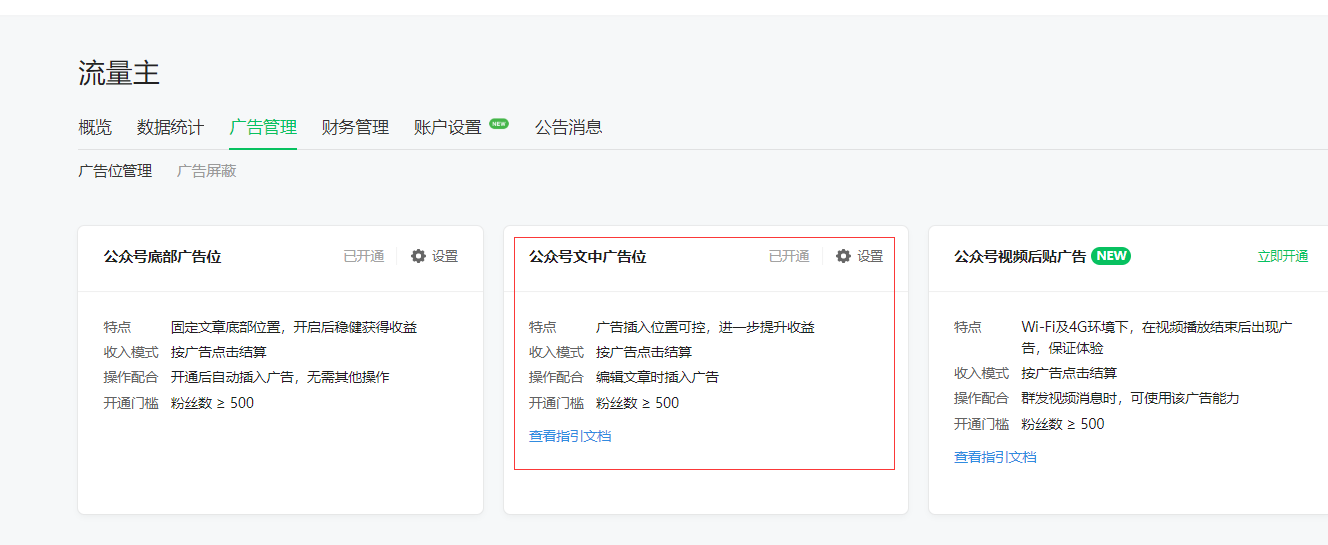Open the 概览 tab
The width and height of the screenshot is (1328, 545).
95,127
